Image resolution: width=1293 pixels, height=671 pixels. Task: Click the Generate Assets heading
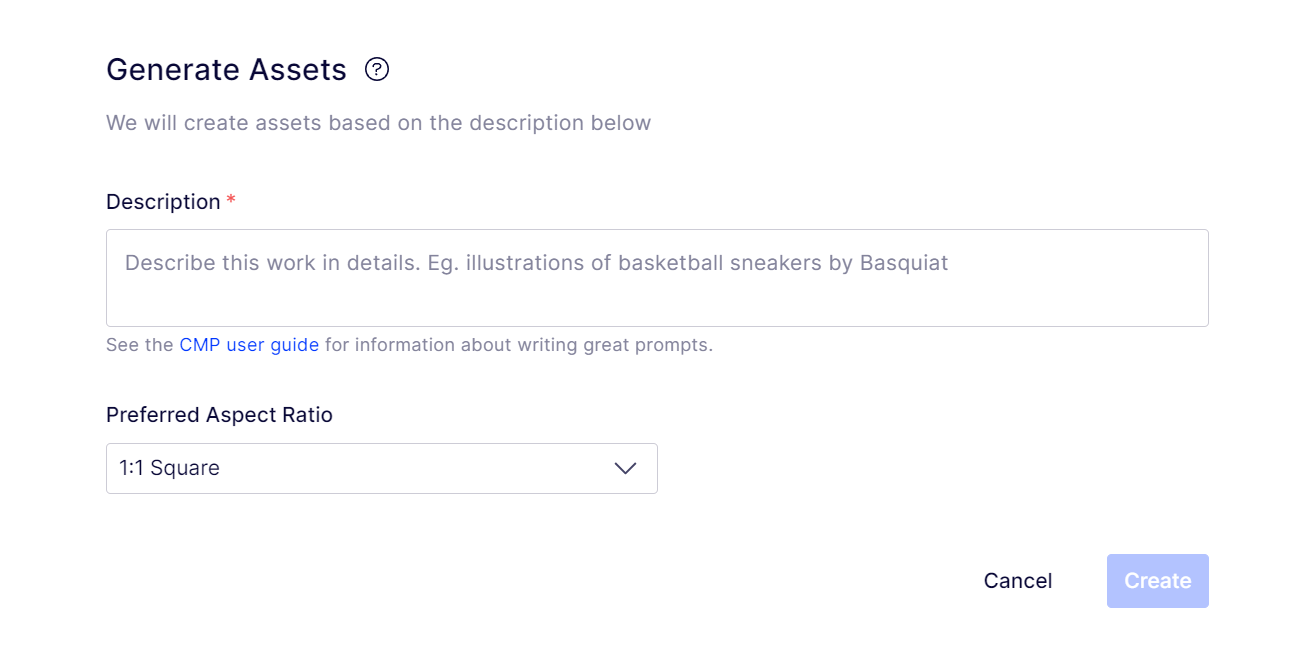(x=226, y=70)
